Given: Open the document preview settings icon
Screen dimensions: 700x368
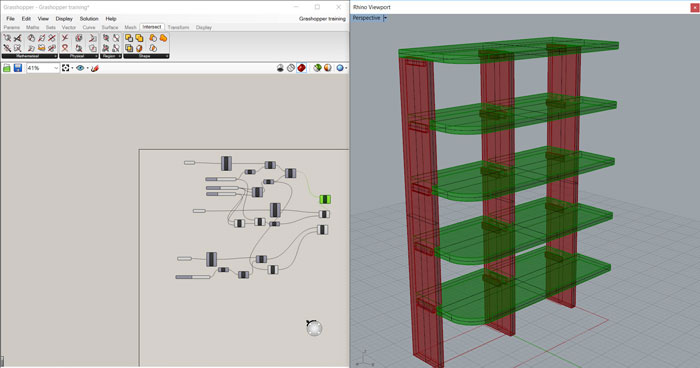Looking at the screenshot, I should pos(328,68).
